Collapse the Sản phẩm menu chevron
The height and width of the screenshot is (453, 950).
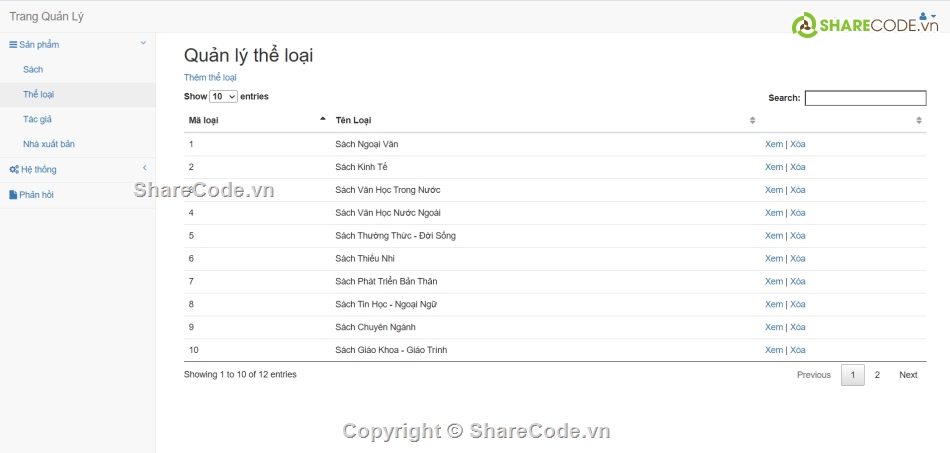(144, 43)
